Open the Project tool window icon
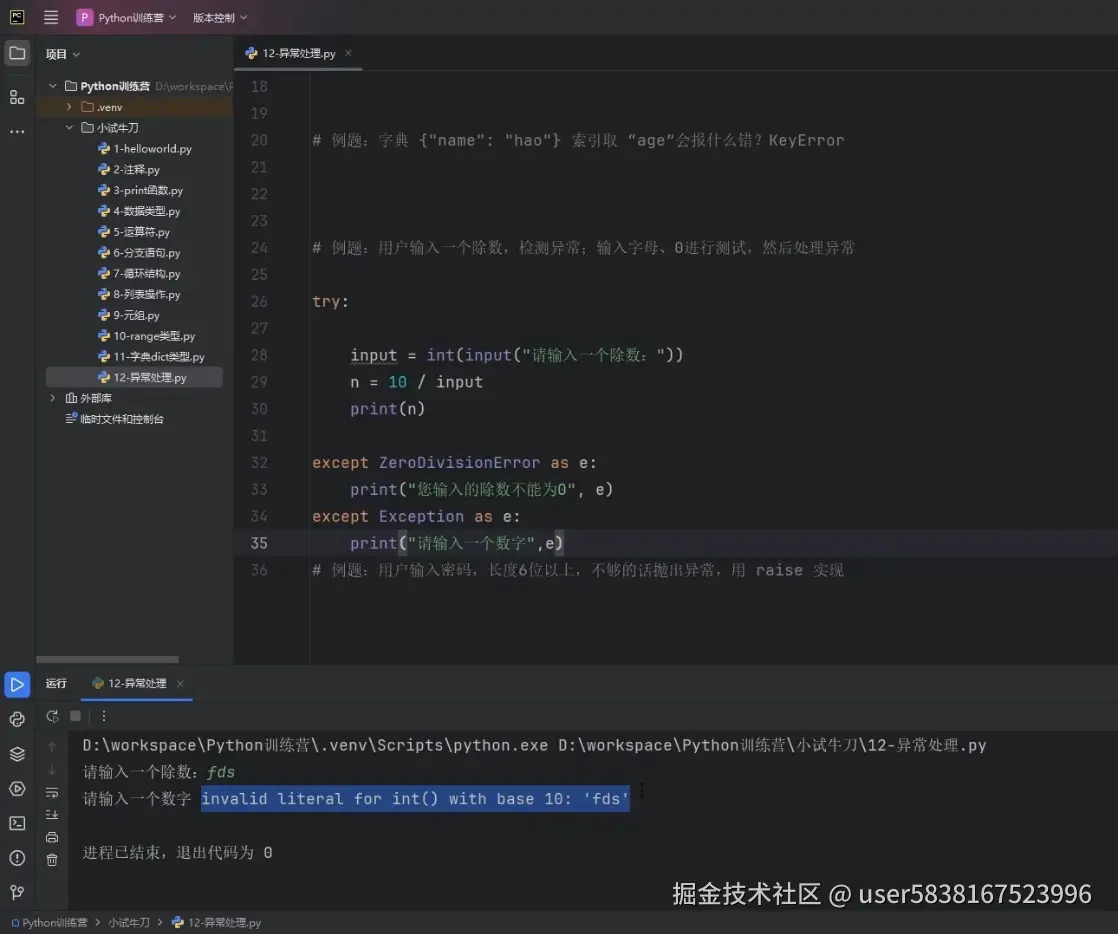 point(17,53)
